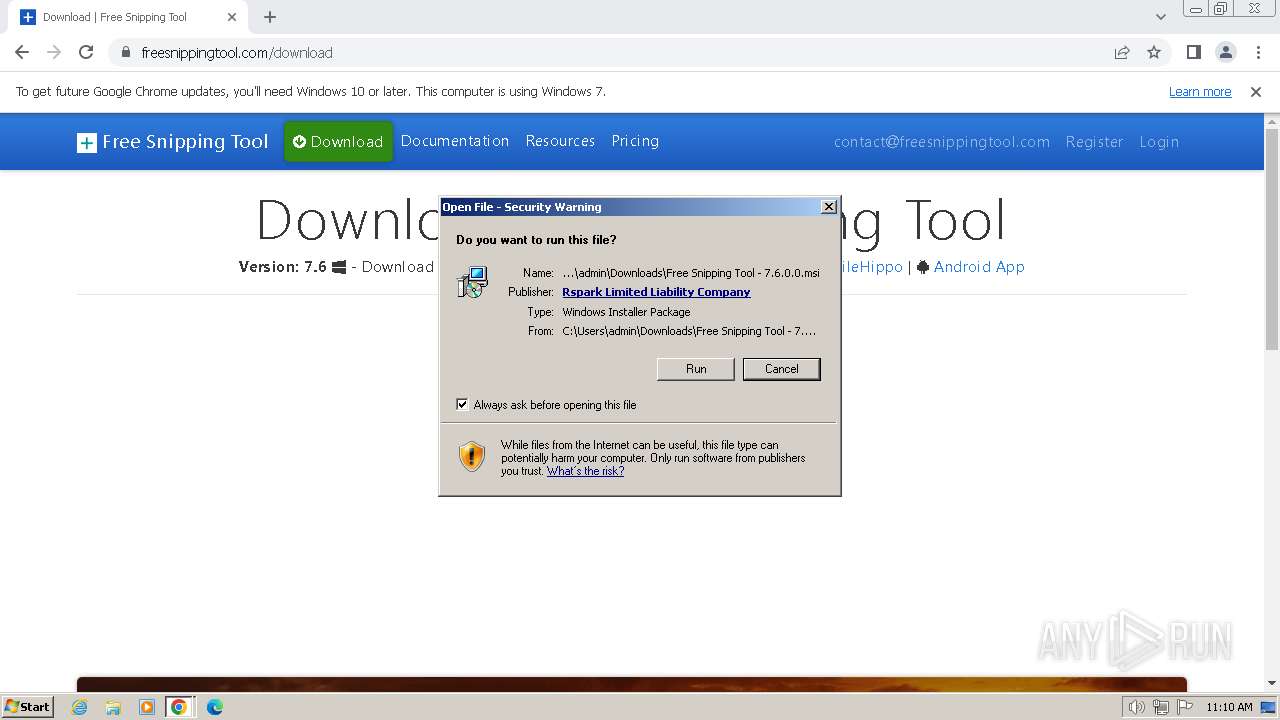Dismiss the Chrome update notification bar

[1256, 91]
